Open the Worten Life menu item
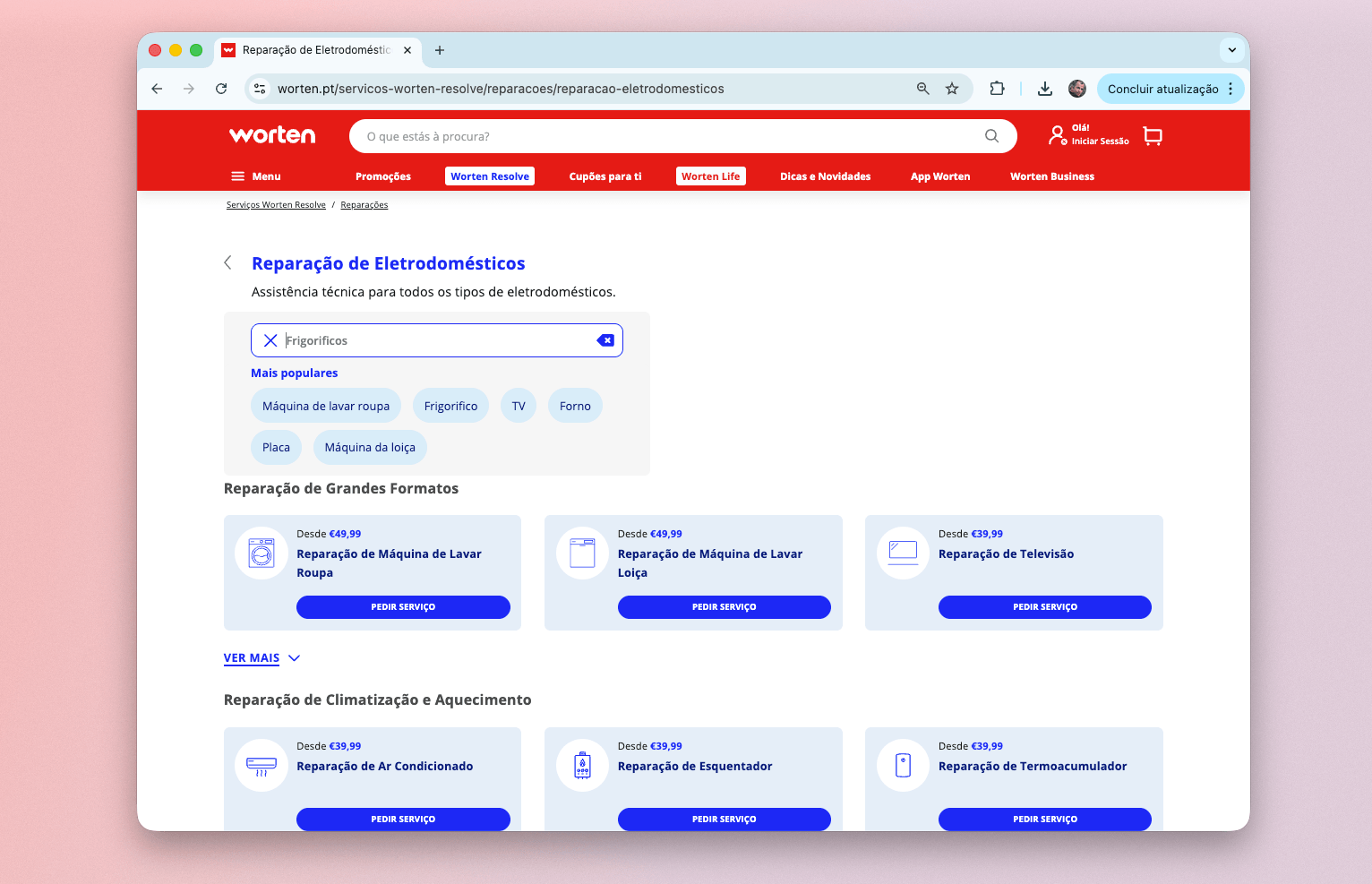This screenshot has height=884, width=1372. pos(711,176)
